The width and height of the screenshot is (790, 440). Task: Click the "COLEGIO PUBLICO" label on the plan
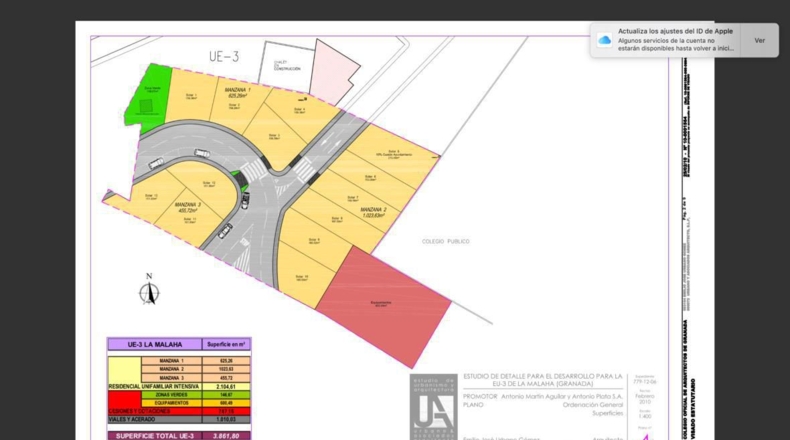click(x=445, y=241)
